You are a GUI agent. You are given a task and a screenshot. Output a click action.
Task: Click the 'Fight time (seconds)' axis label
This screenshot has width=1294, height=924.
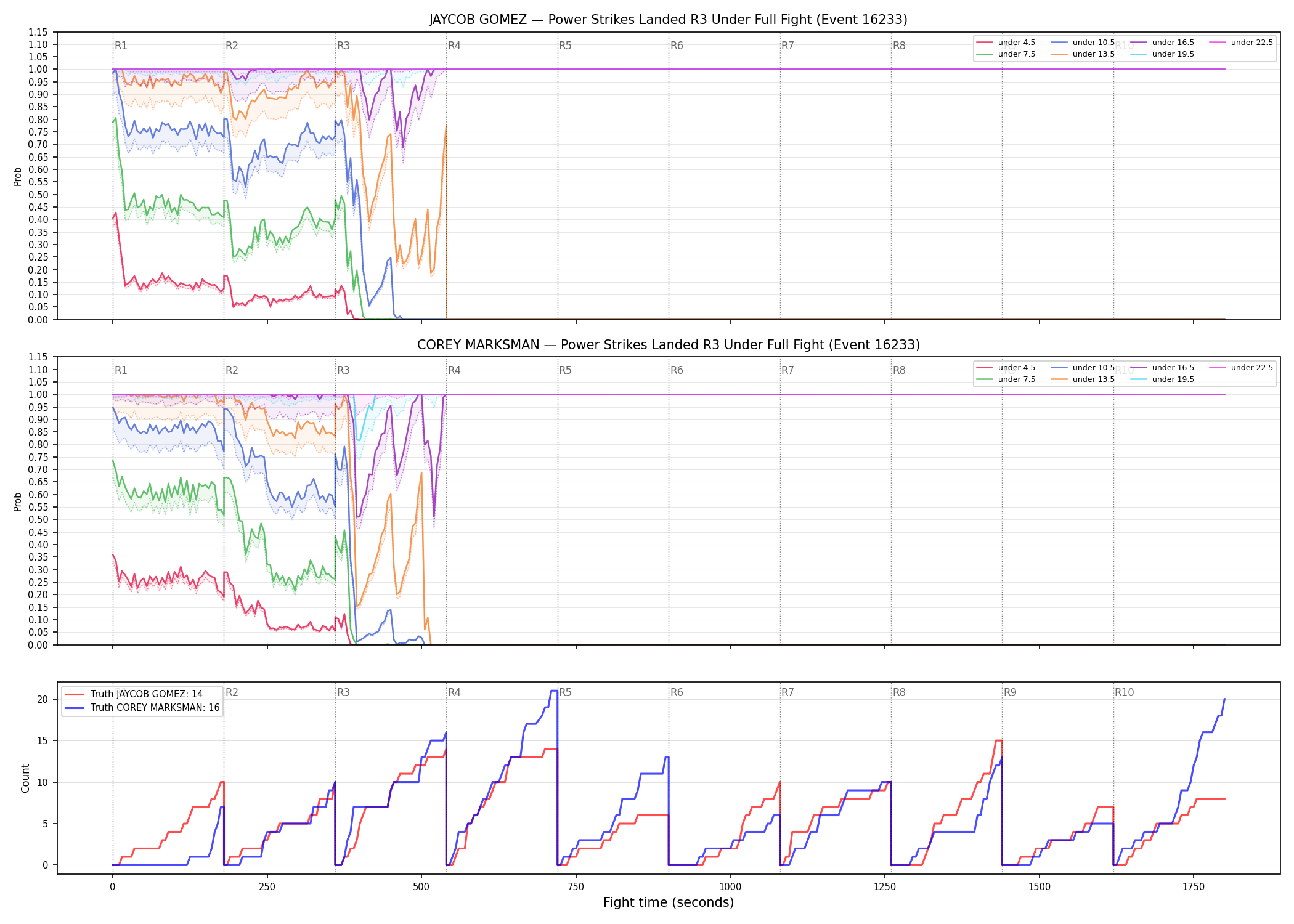pos(669,902)
